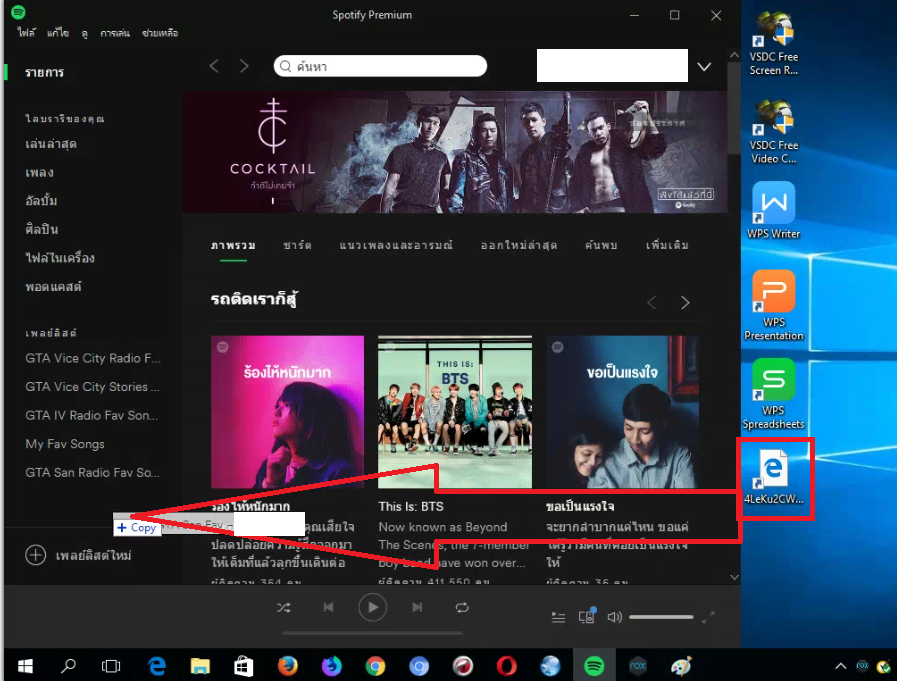Open the GTA IV Radio Fav Son... playlist
Image resolution: width=897 pixels, height=681 pixels.
[92, 415]
